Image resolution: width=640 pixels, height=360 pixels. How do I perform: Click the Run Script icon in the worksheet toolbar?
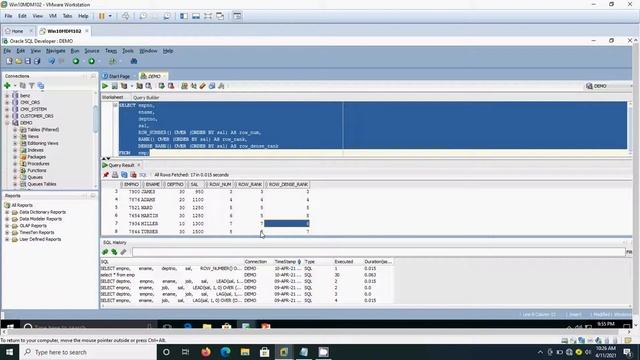click(115, 86)
